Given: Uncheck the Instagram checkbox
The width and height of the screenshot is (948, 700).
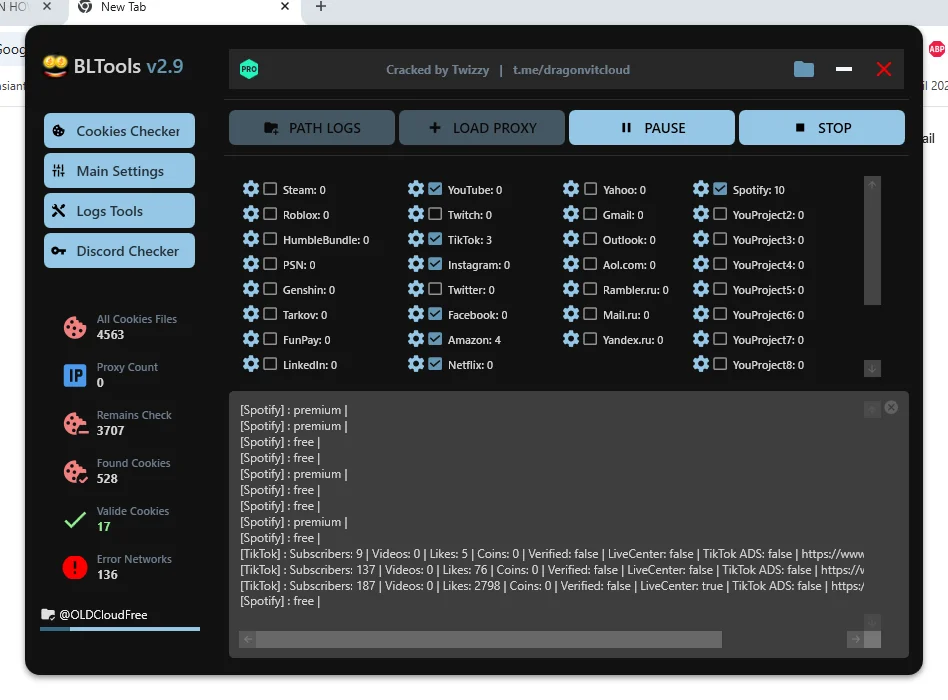Looking at the screenshot, I should [435, 264].
